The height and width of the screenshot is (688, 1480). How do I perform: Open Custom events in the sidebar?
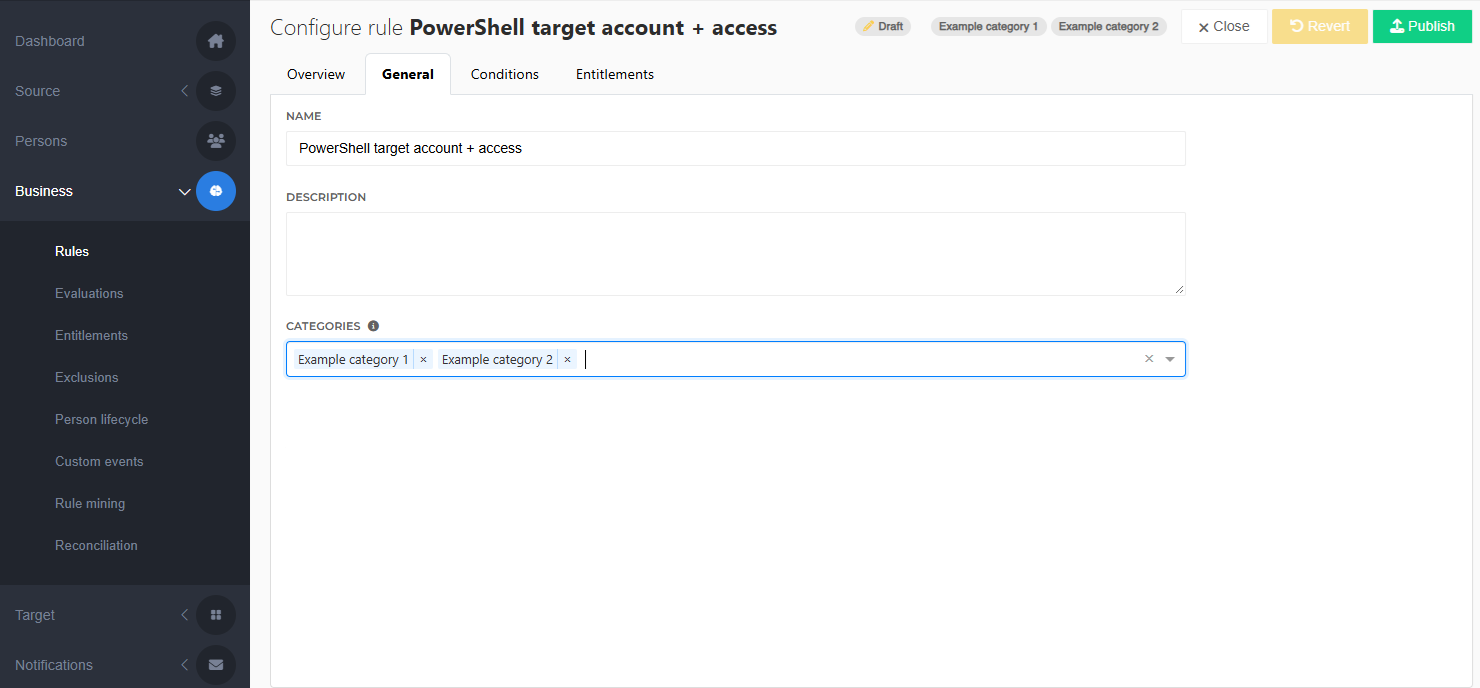coord(99,461)
